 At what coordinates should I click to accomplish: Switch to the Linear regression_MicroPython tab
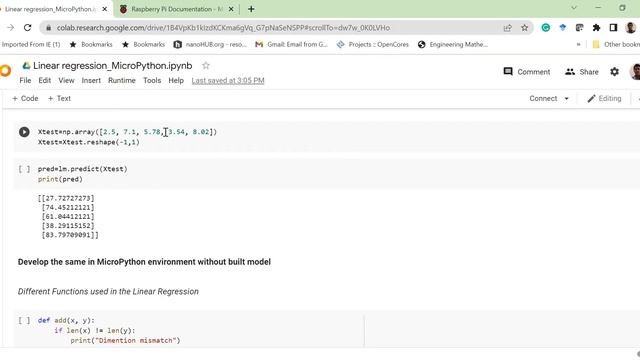51,9
